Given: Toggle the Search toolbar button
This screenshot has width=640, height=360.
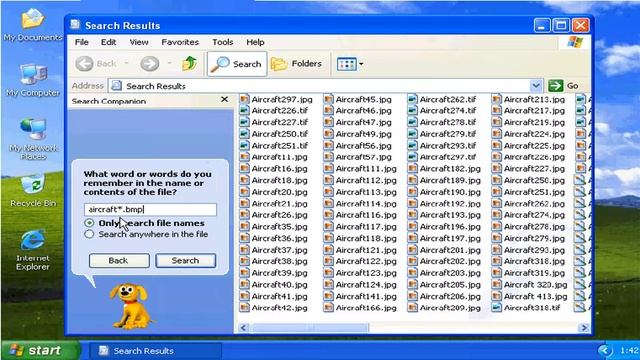Looking at the screenshot, I should coord(237,64).
